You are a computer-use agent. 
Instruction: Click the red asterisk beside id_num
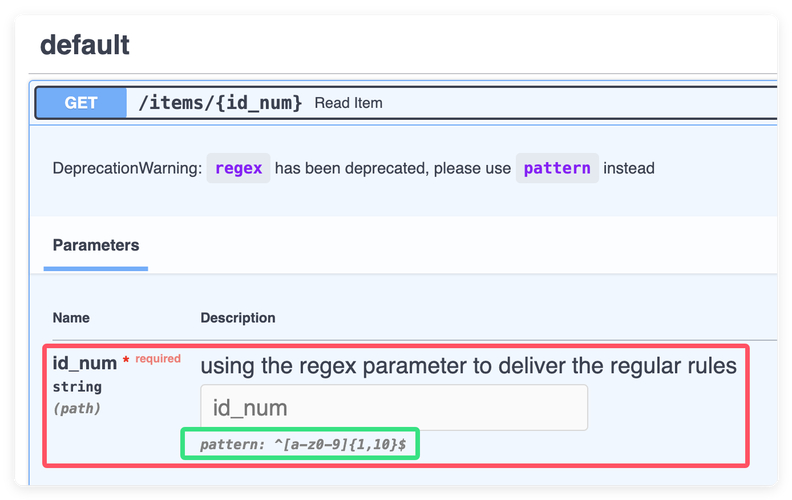coord(126,360)
